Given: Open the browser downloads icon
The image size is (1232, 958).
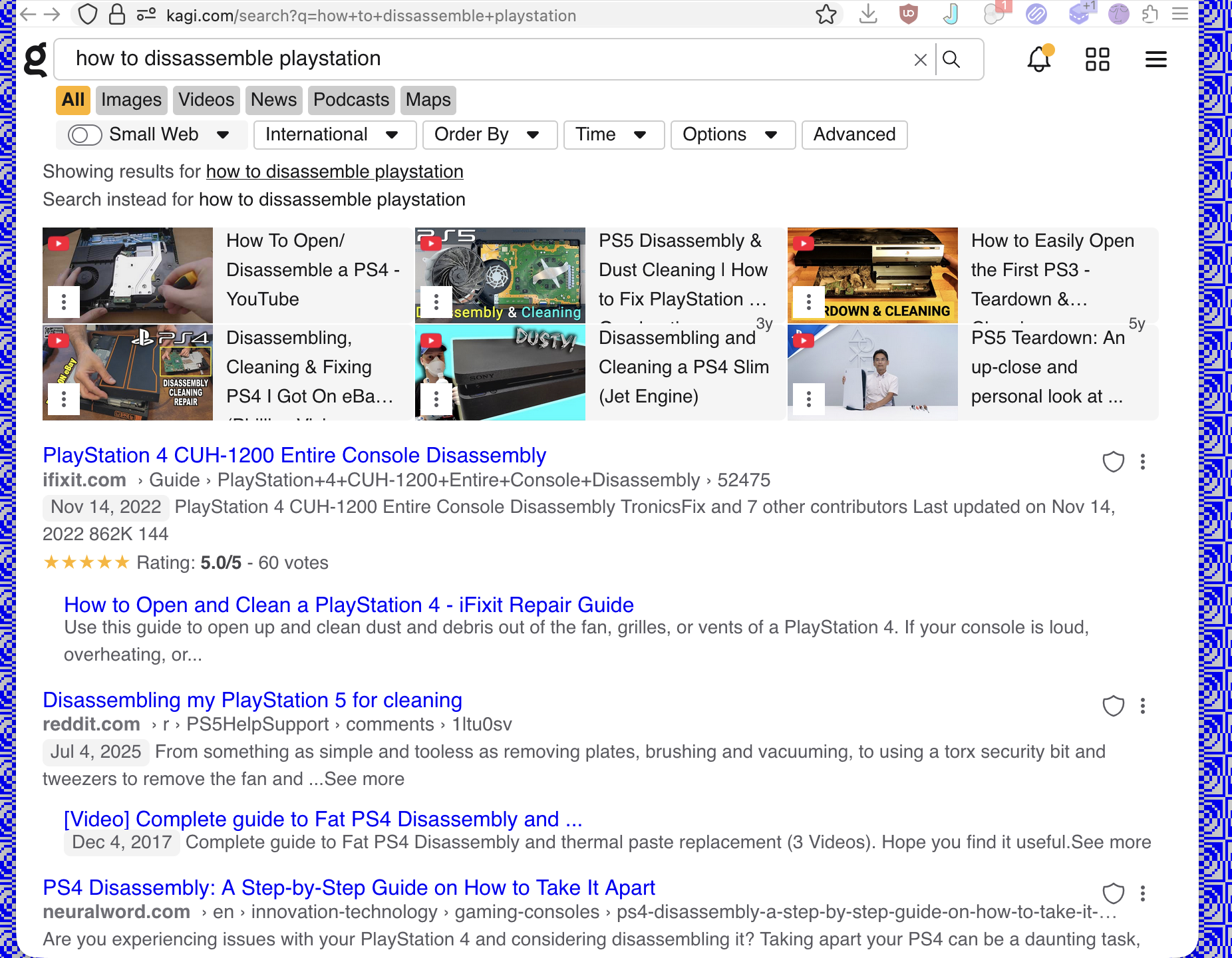Looking at the screenshot, I should click(x=868, y=15).
